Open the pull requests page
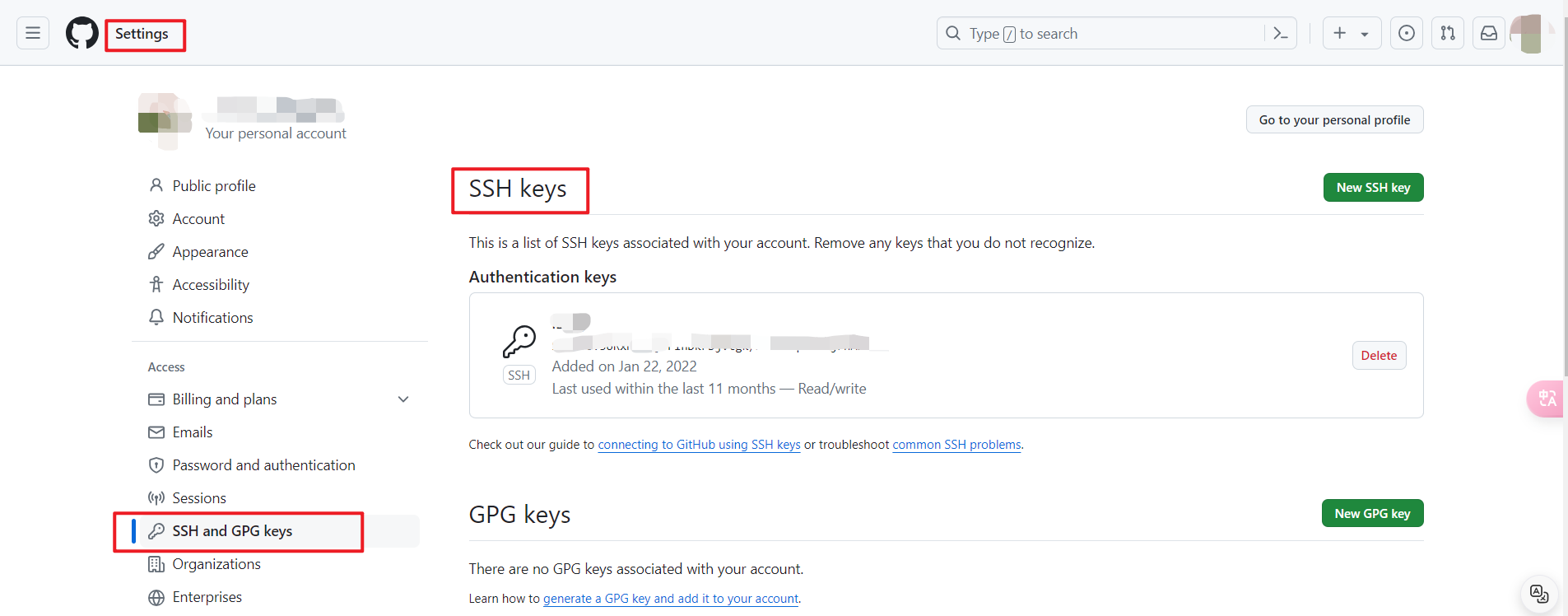Viewport: 1568px width, 616px height. pos(1448,33)
